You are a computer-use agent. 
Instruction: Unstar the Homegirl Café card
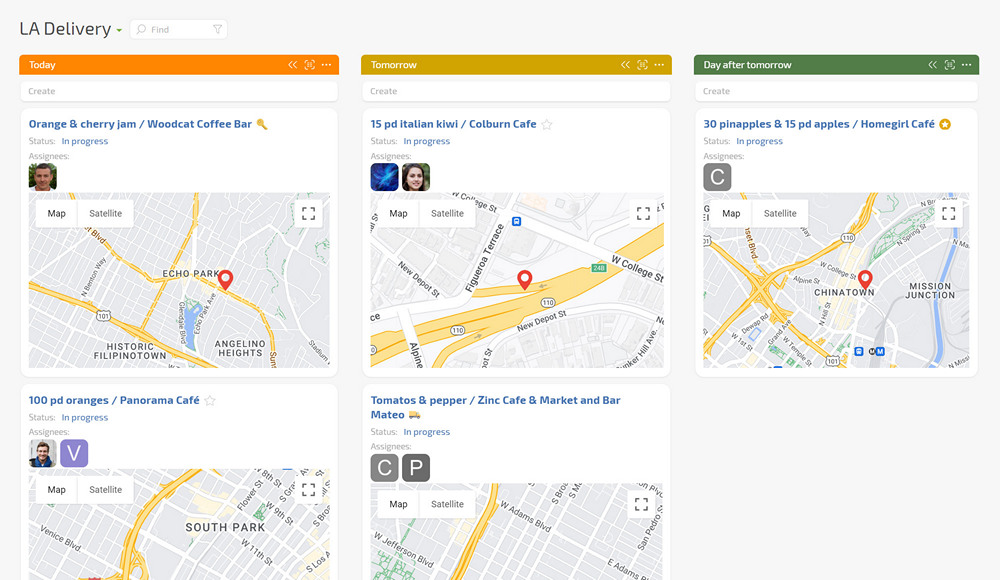945,125
